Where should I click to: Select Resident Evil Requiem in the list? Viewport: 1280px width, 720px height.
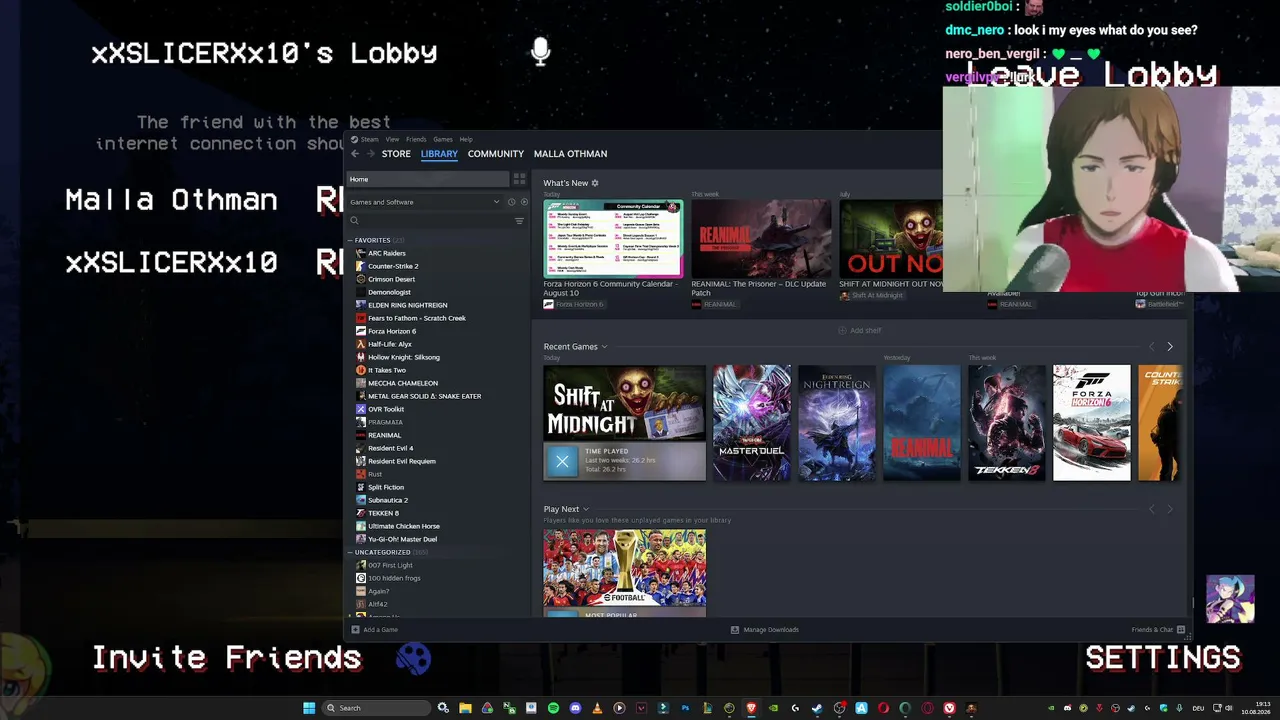click(x=402, y=461)
